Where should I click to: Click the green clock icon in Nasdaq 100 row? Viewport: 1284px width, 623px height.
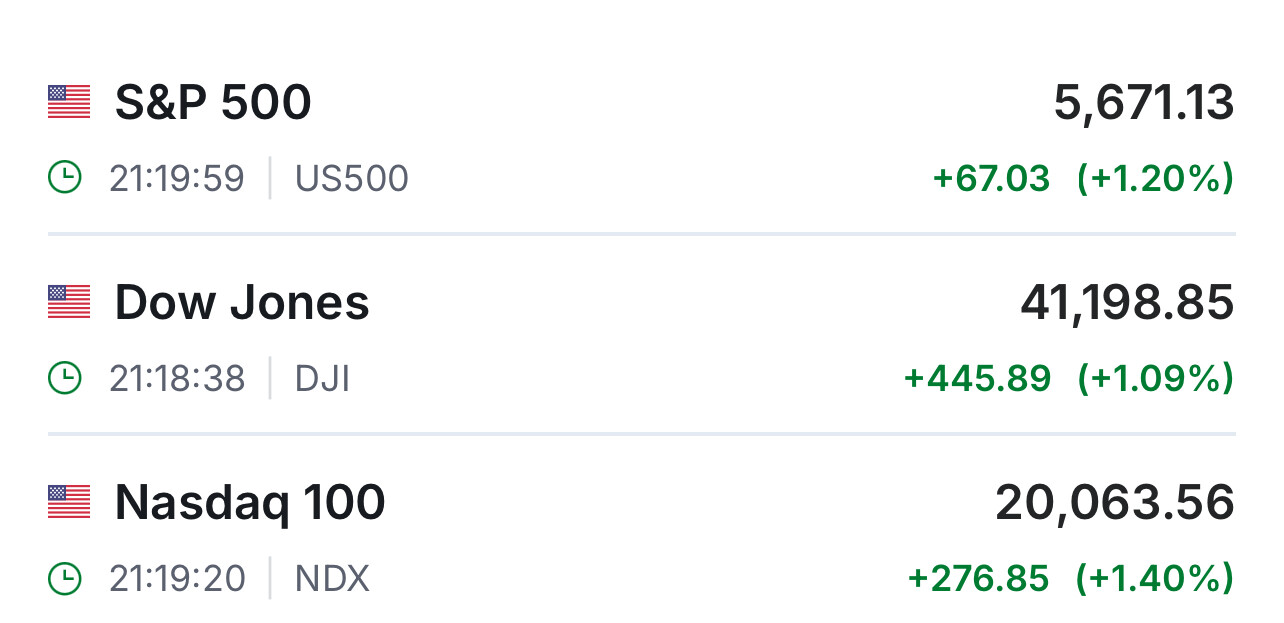tap(65, 578)
